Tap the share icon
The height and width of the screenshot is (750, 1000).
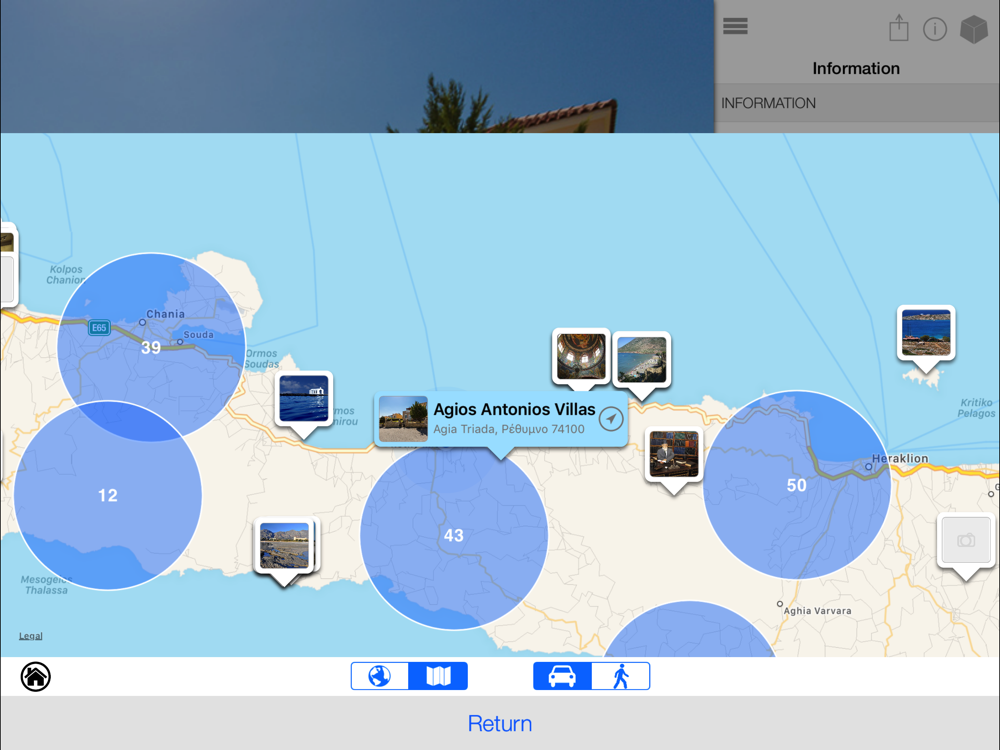[899, 29]
